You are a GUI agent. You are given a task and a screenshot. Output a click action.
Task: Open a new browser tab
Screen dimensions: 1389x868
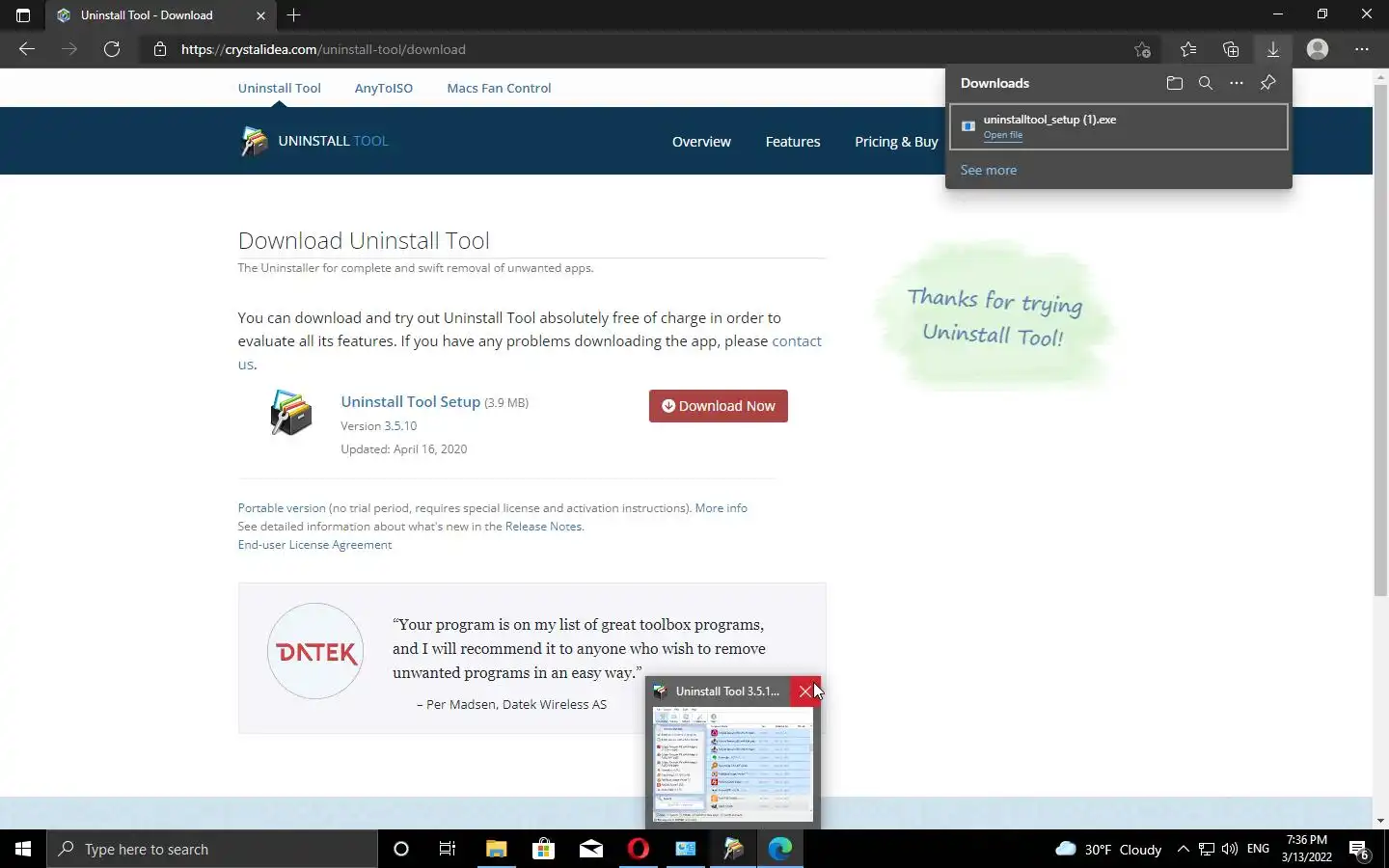pyautogui.click(x=294, y=14)
